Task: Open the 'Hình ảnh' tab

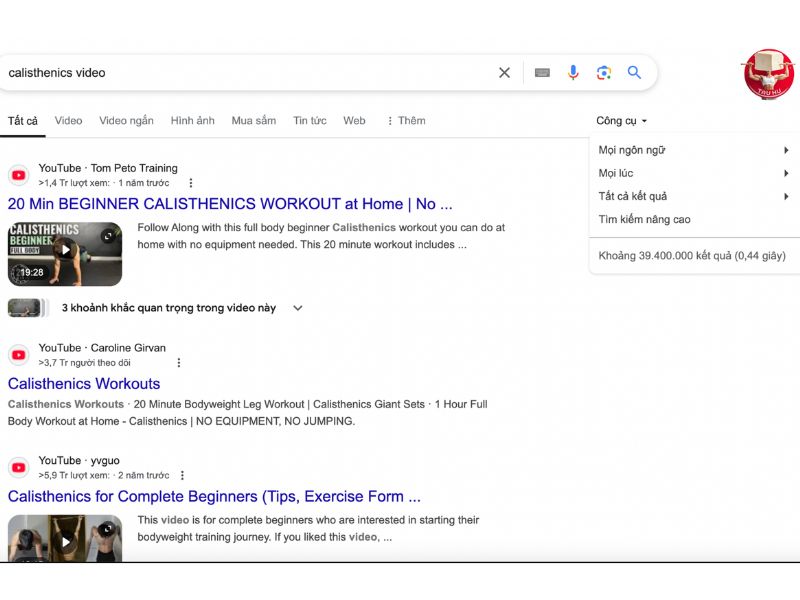Action: tap(192, 121)
